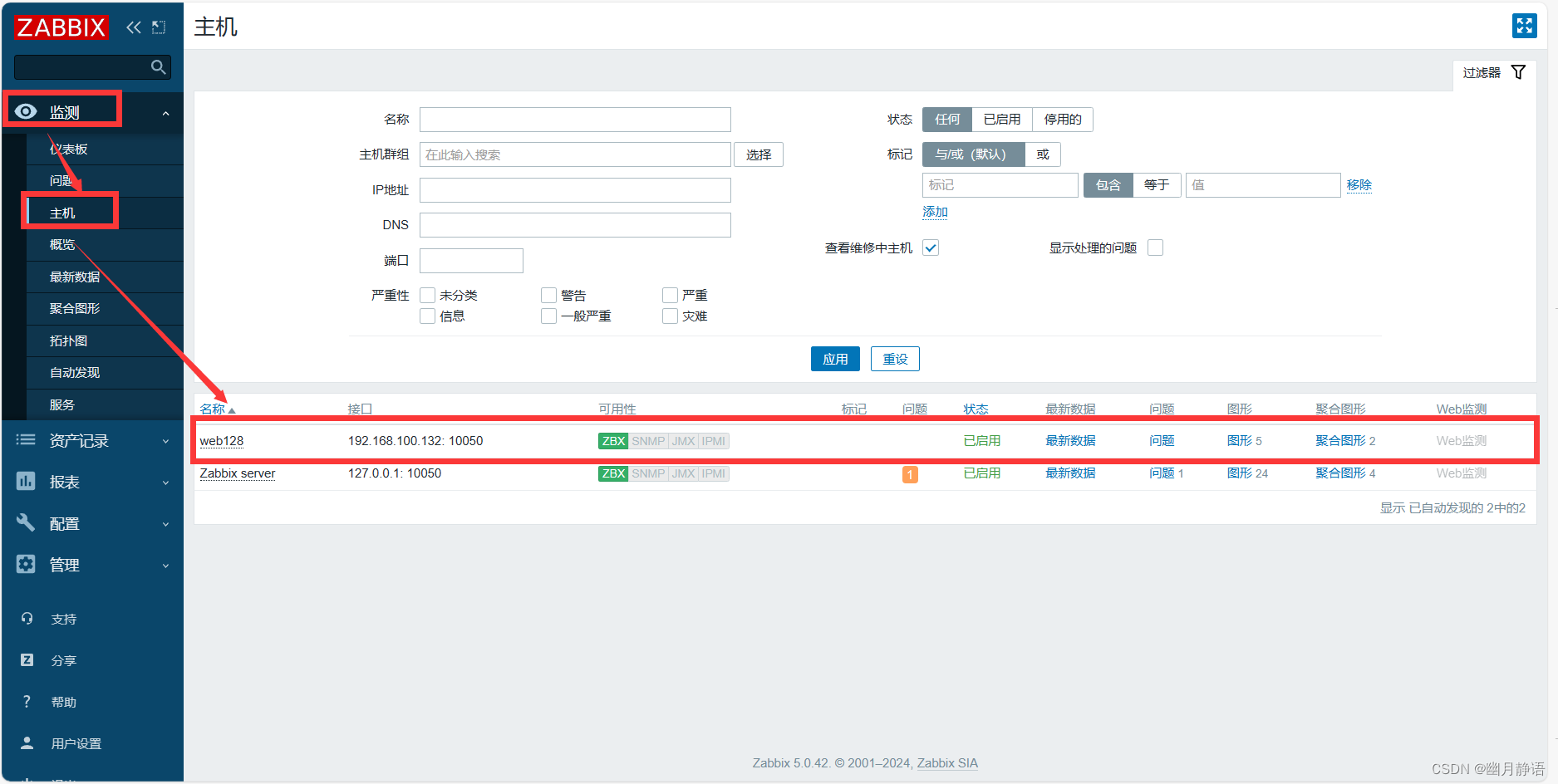Click 移除 tag link
Screen dimensions: 1558x784
click(1359, 185)
